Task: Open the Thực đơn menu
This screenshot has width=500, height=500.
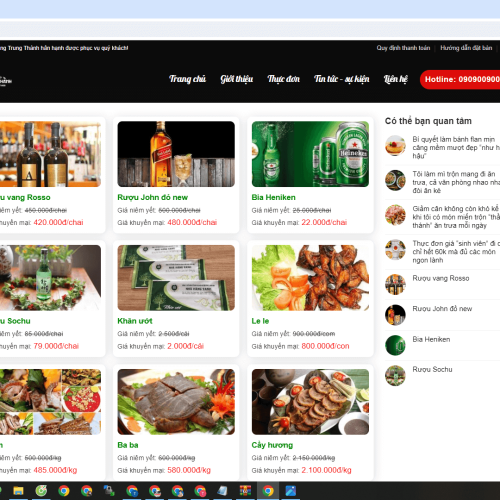Action: (284, 79)
